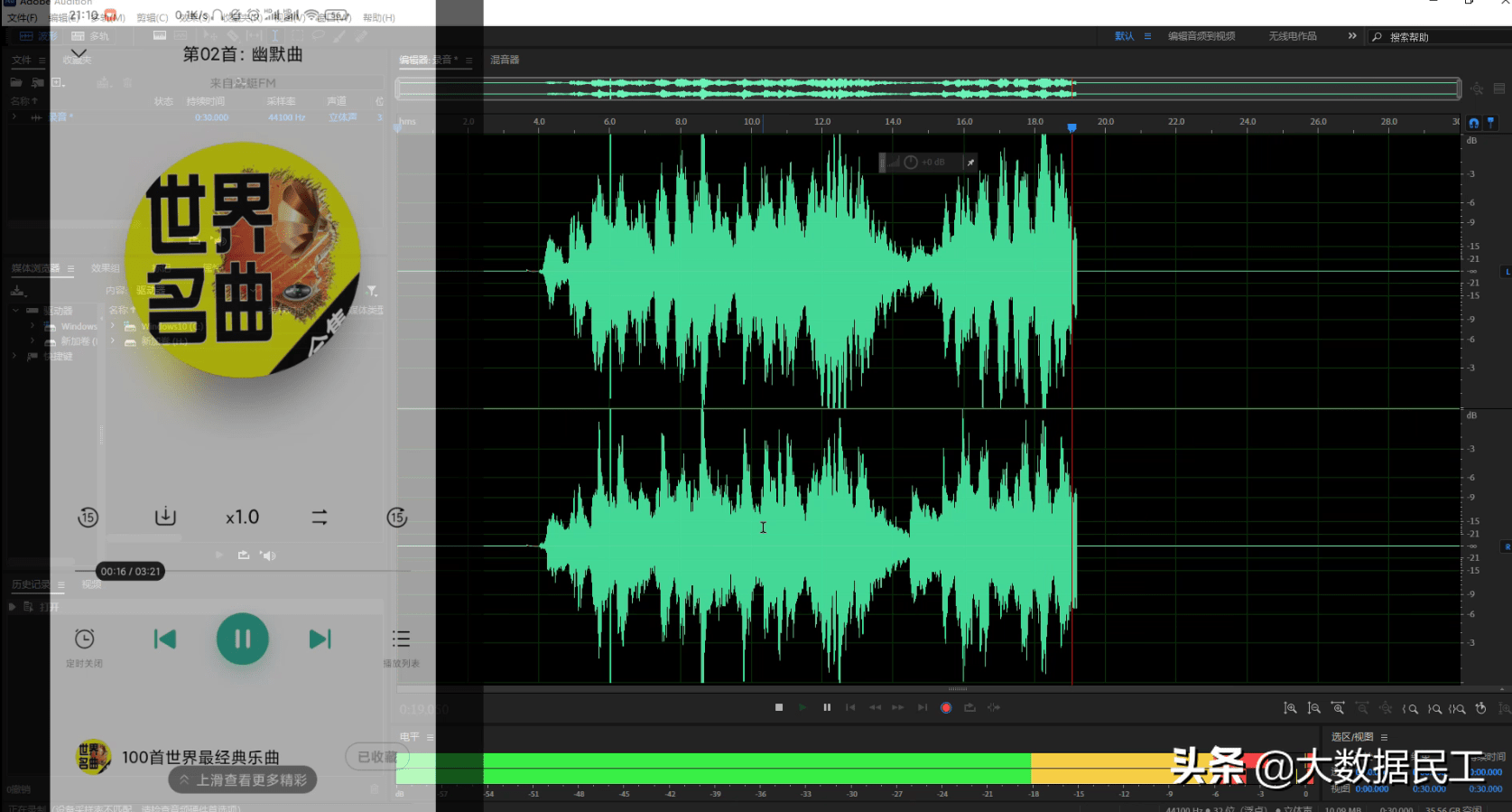
Task: Collapse the music player with down chevron
Action: 79,53
